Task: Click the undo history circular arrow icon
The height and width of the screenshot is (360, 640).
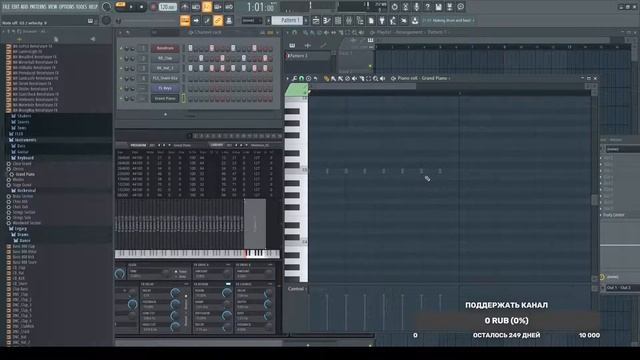Action: pos(394,7)
